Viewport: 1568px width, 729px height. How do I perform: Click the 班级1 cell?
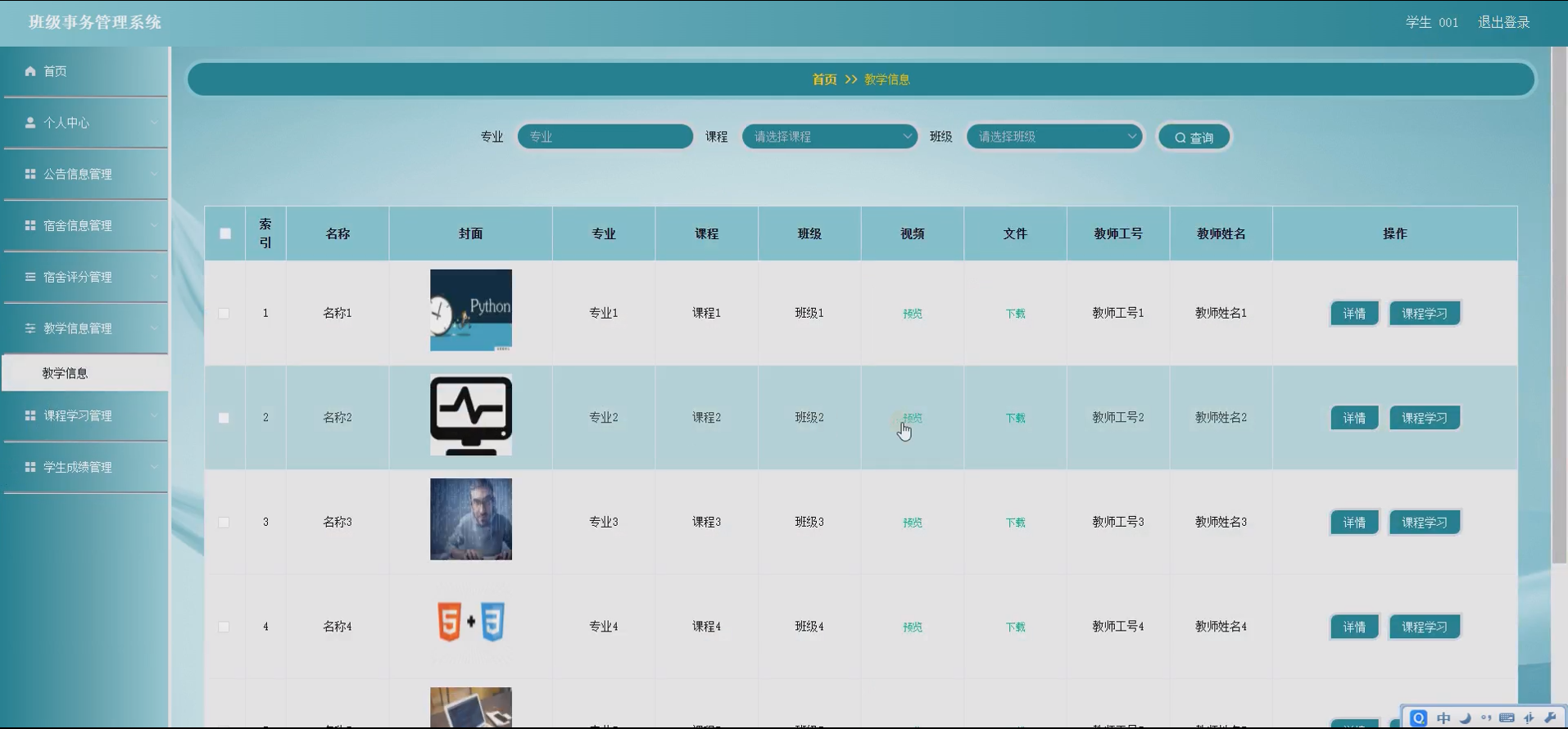point(809,313)
